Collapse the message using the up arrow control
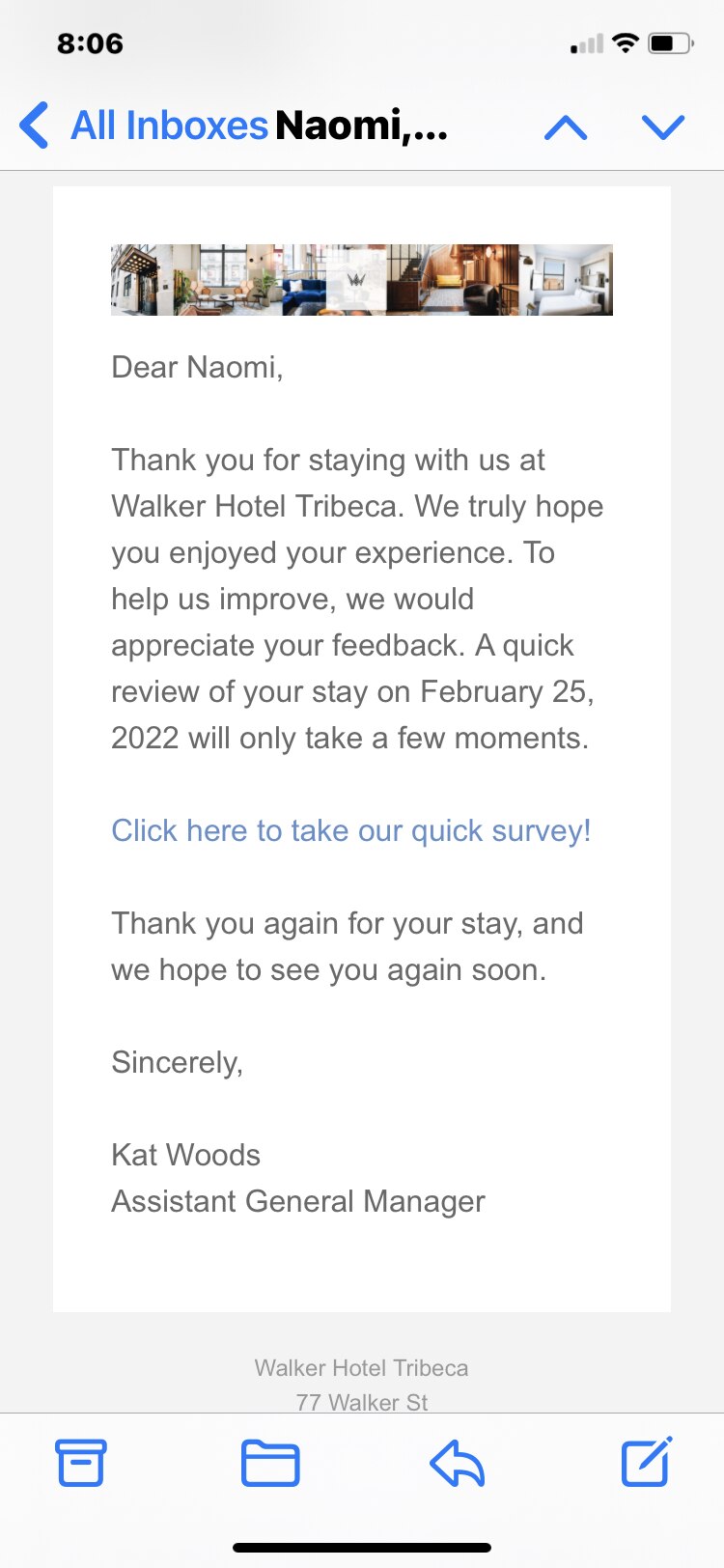This screenshot has width=724, height=1568. click(x=567, y=126)
